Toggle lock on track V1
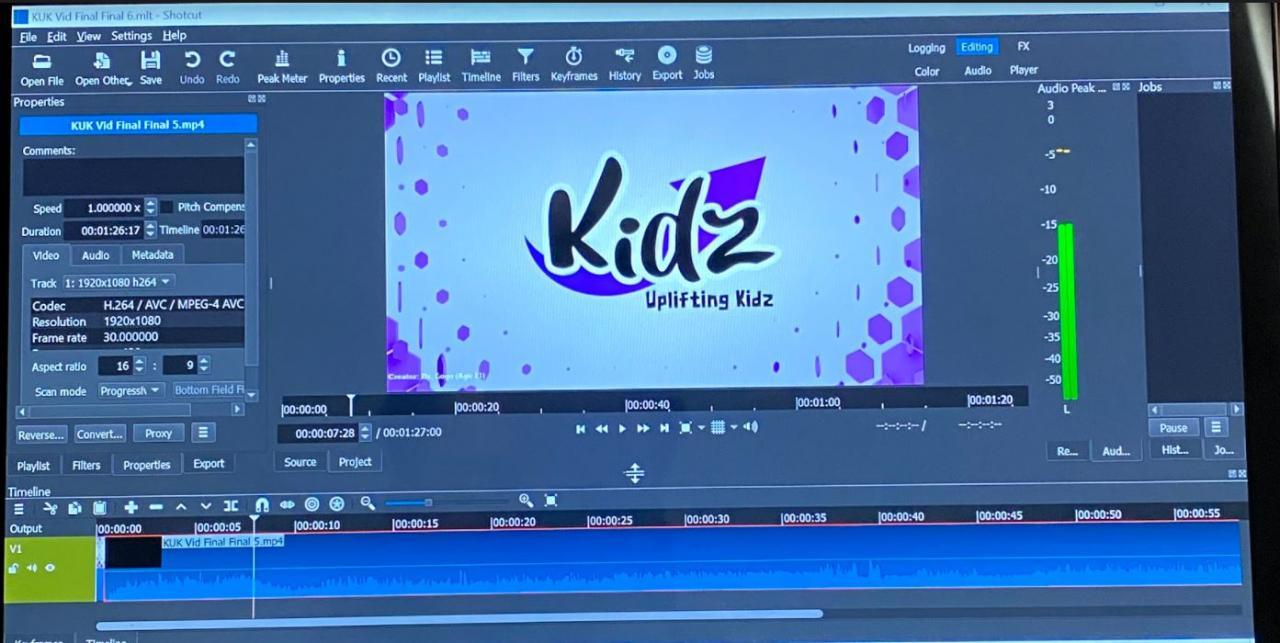1280x643 pixels. pos(15,568)
